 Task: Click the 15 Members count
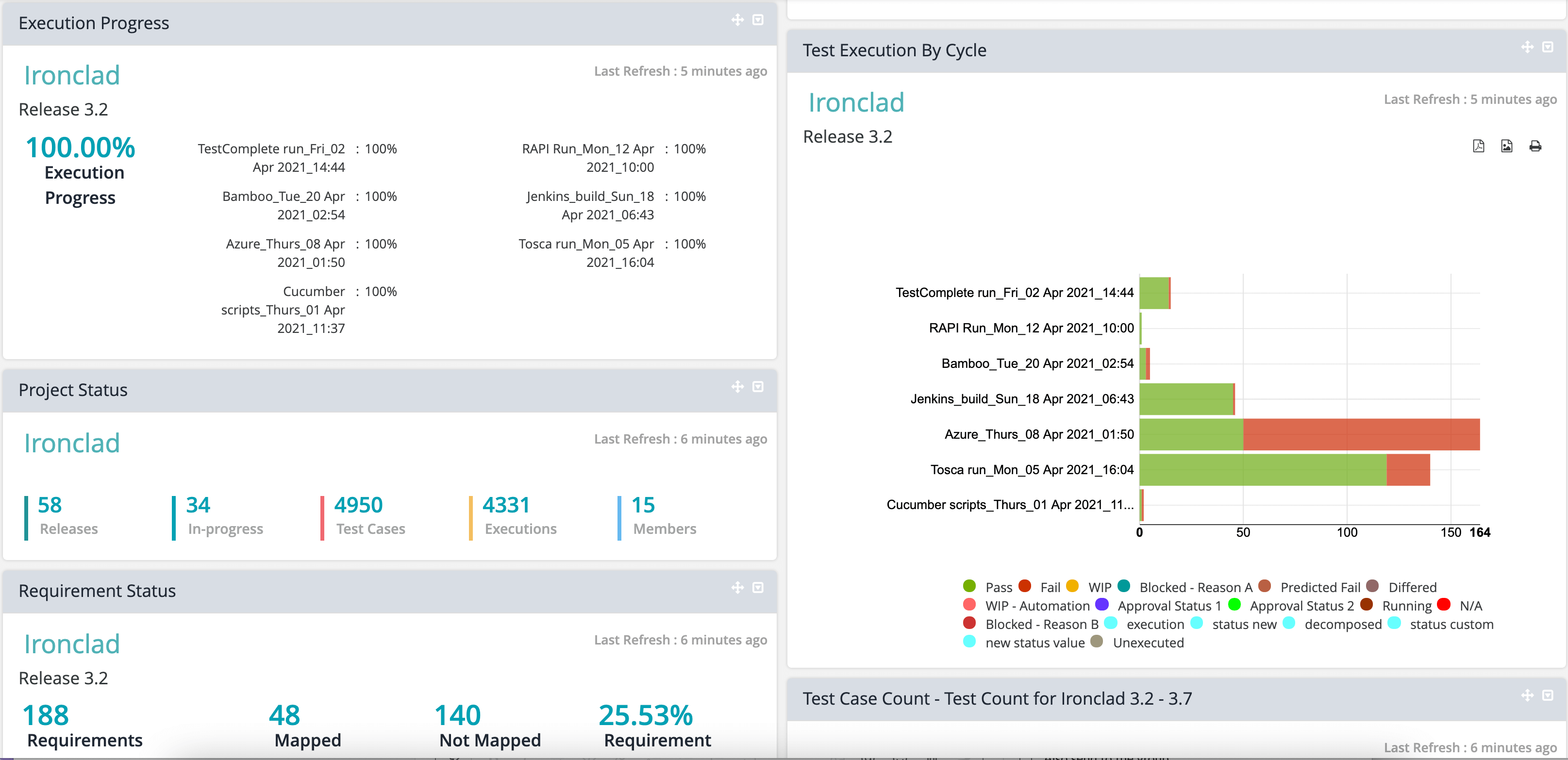(643, 504)
